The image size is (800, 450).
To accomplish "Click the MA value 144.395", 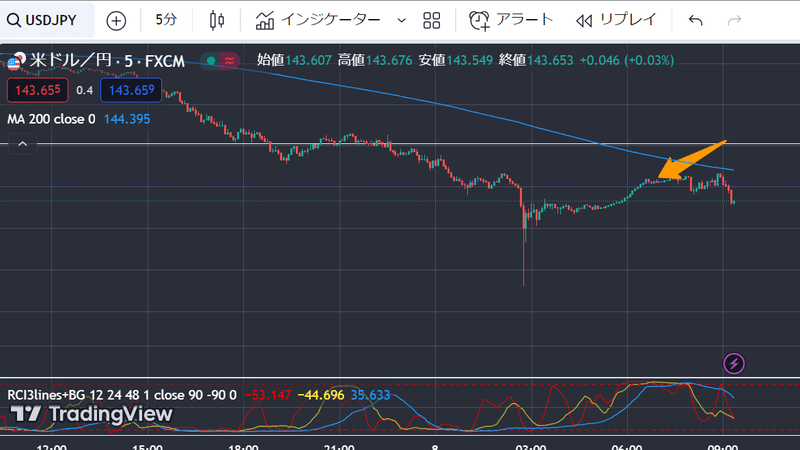I will click(127, 119).
